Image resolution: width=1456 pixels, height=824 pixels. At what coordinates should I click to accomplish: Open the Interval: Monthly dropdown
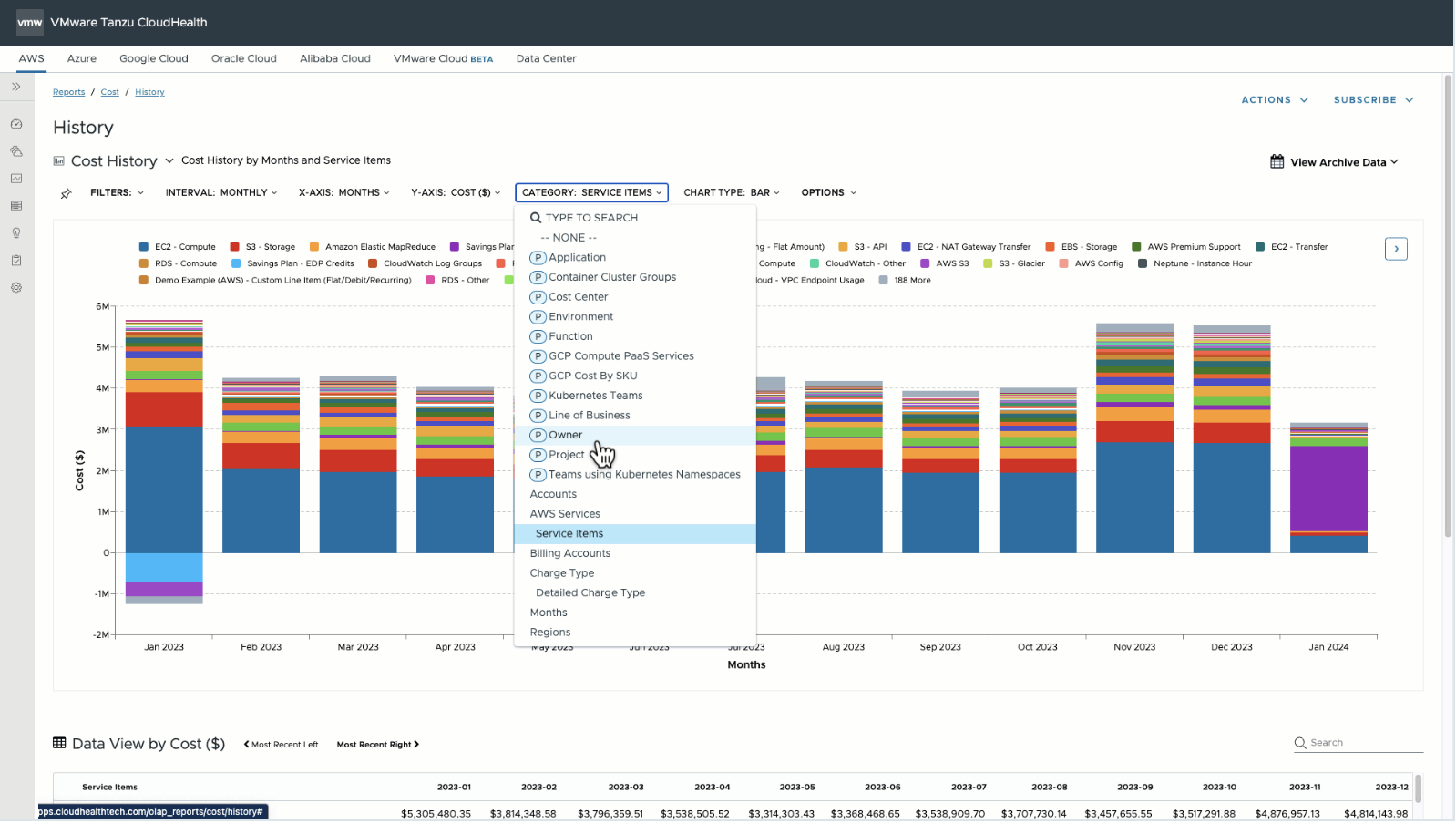pos(221,193)
